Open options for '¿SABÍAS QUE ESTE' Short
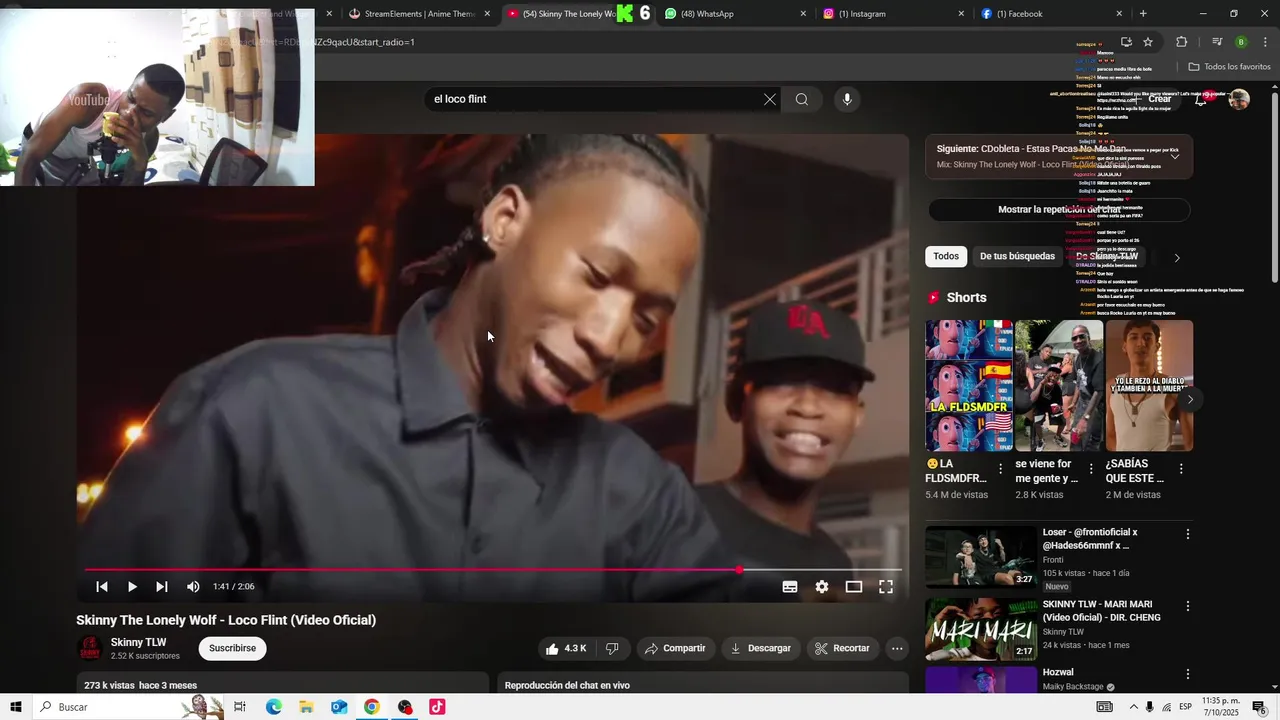Viewport: 1280px width, 720px height. (1181, 469)
